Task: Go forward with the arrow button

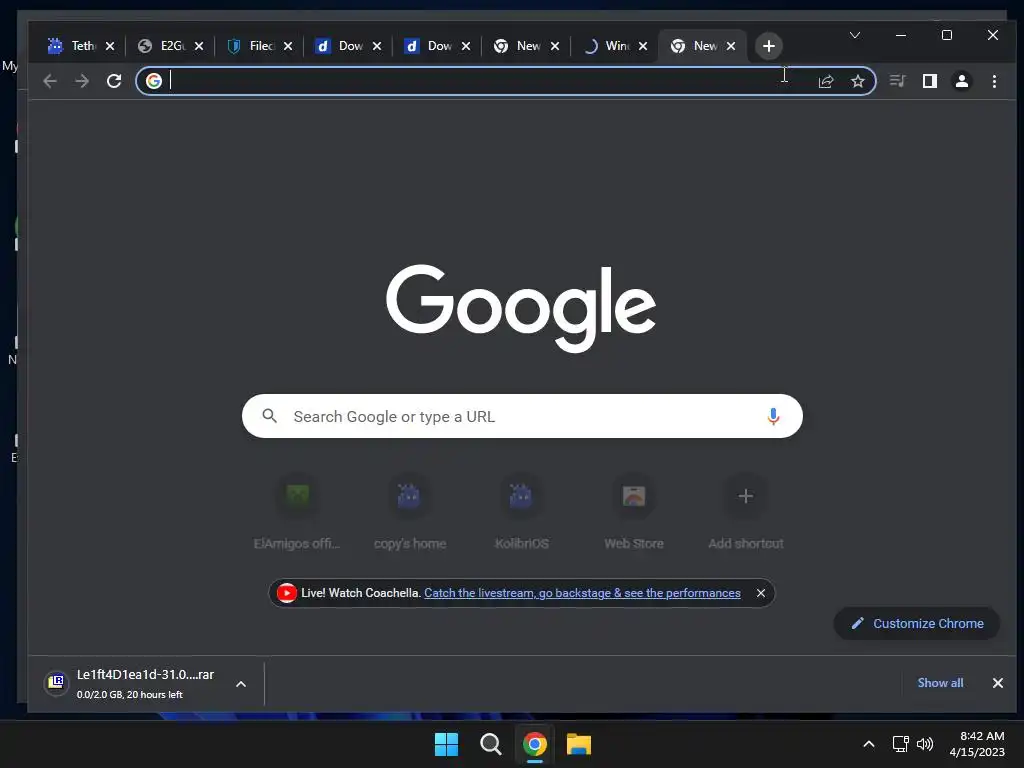Action: [82, 81]
